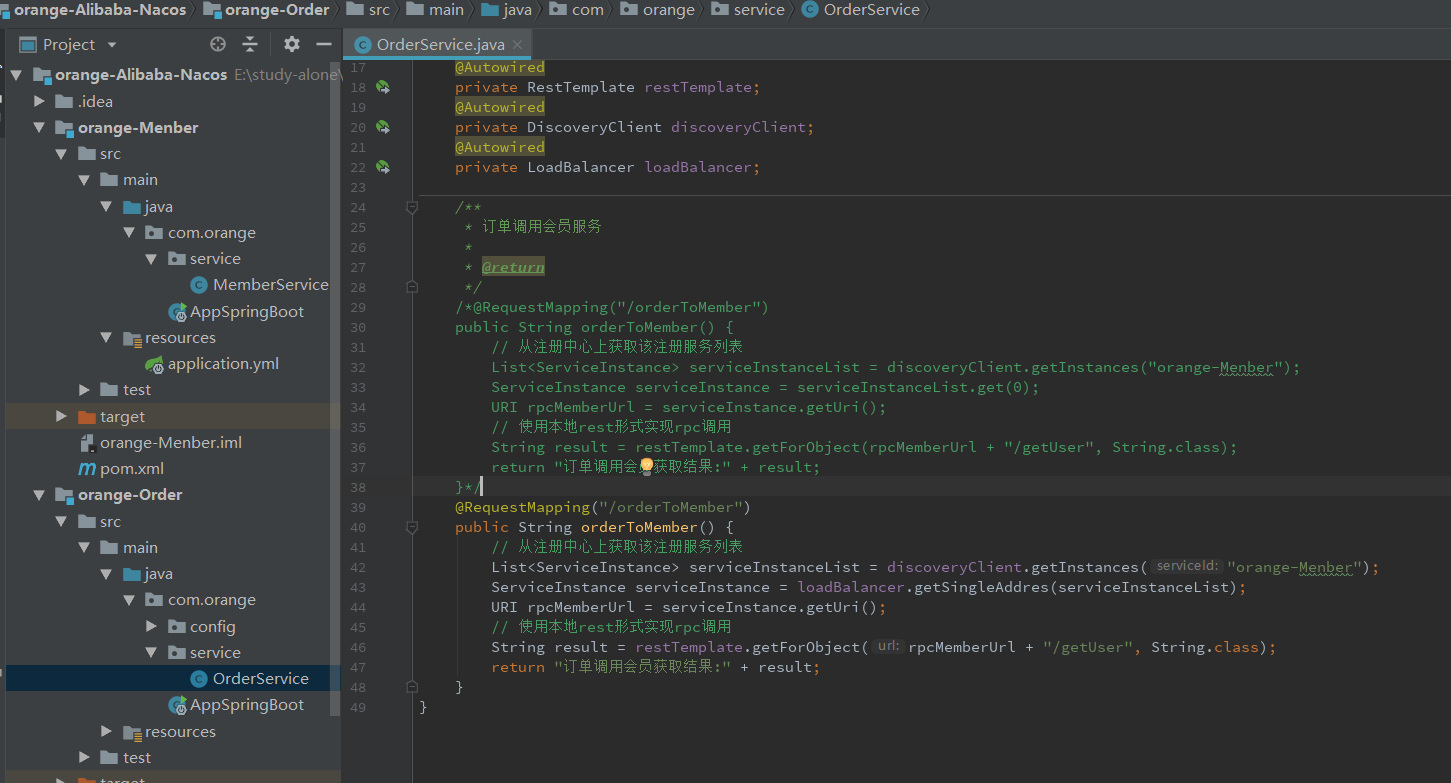Select application.yml in the project tree
Image resolution: width=1451 pixels, height=783 pixels.
223,364
